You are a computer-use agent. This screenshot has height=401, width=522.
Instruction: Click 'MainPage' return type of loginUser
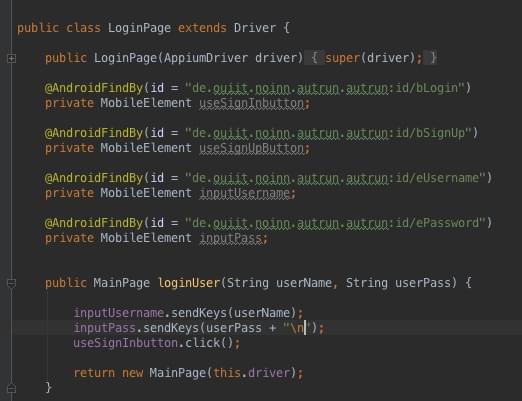121,283
